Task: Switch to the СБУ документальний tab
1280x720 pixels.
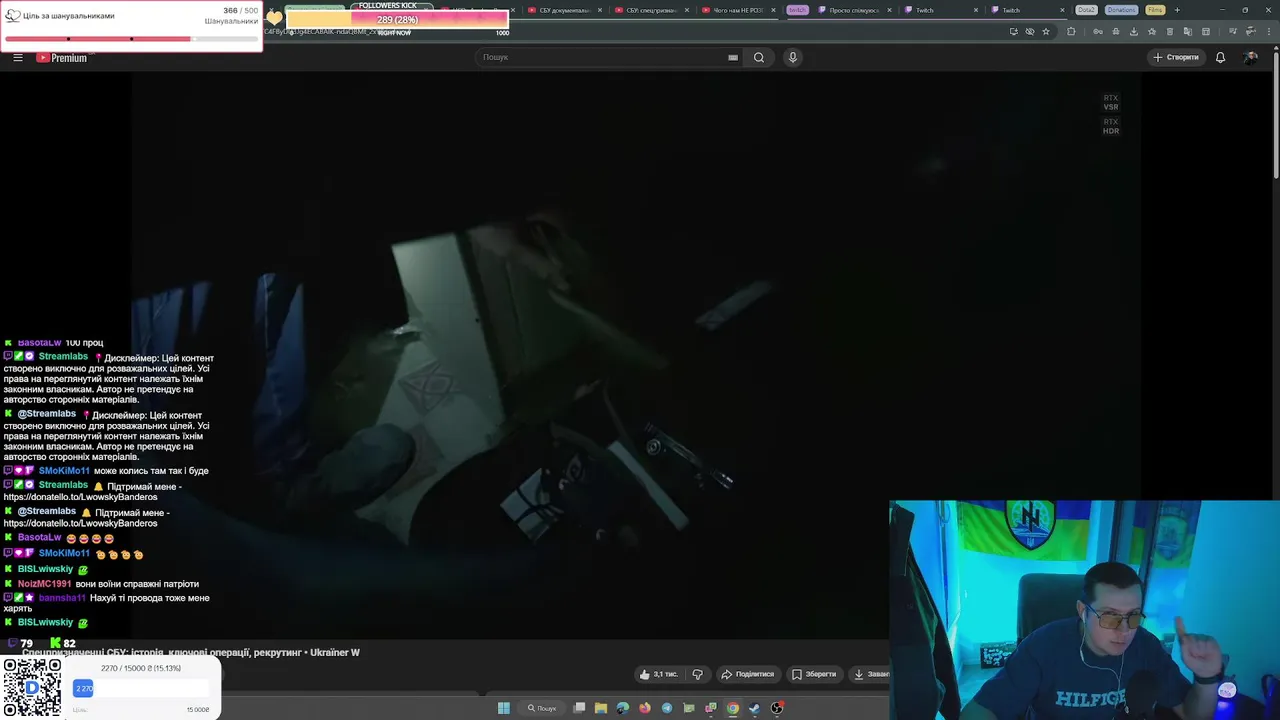Action: tap(563, 10)
